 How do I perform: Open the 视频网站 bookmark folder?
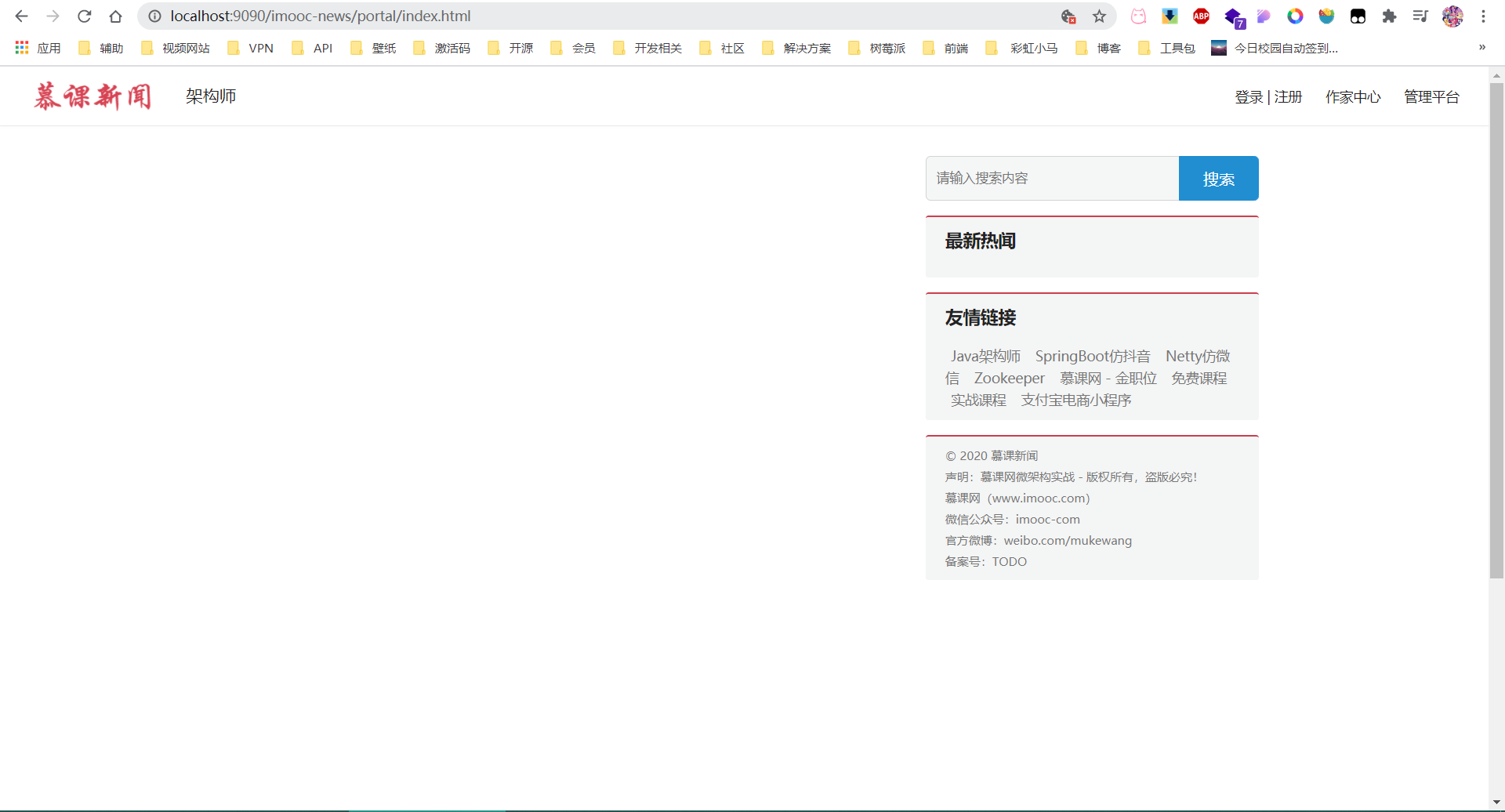[x=176, y=48]
